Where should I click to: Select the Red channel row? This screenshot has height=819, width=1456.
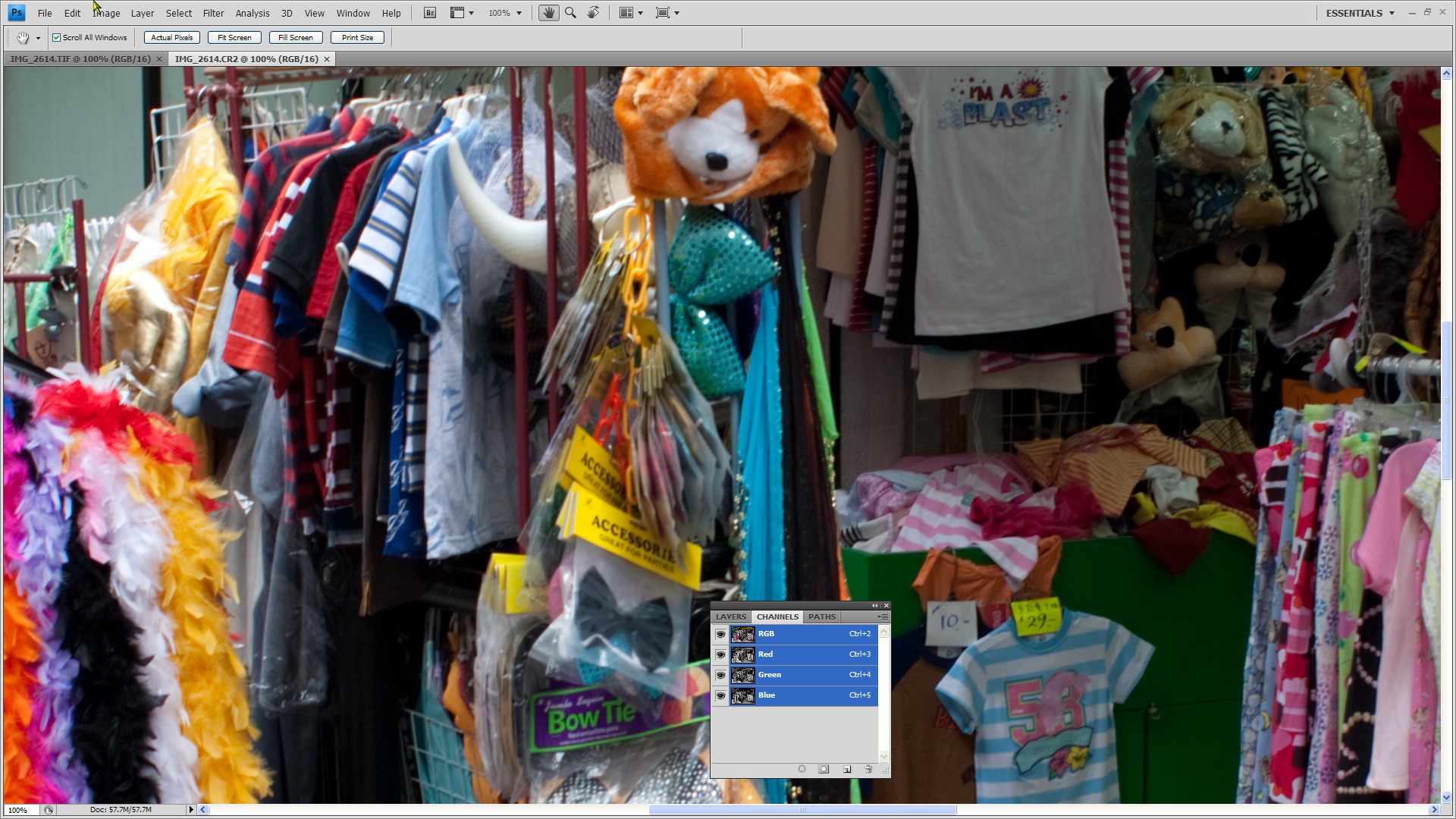804,654
